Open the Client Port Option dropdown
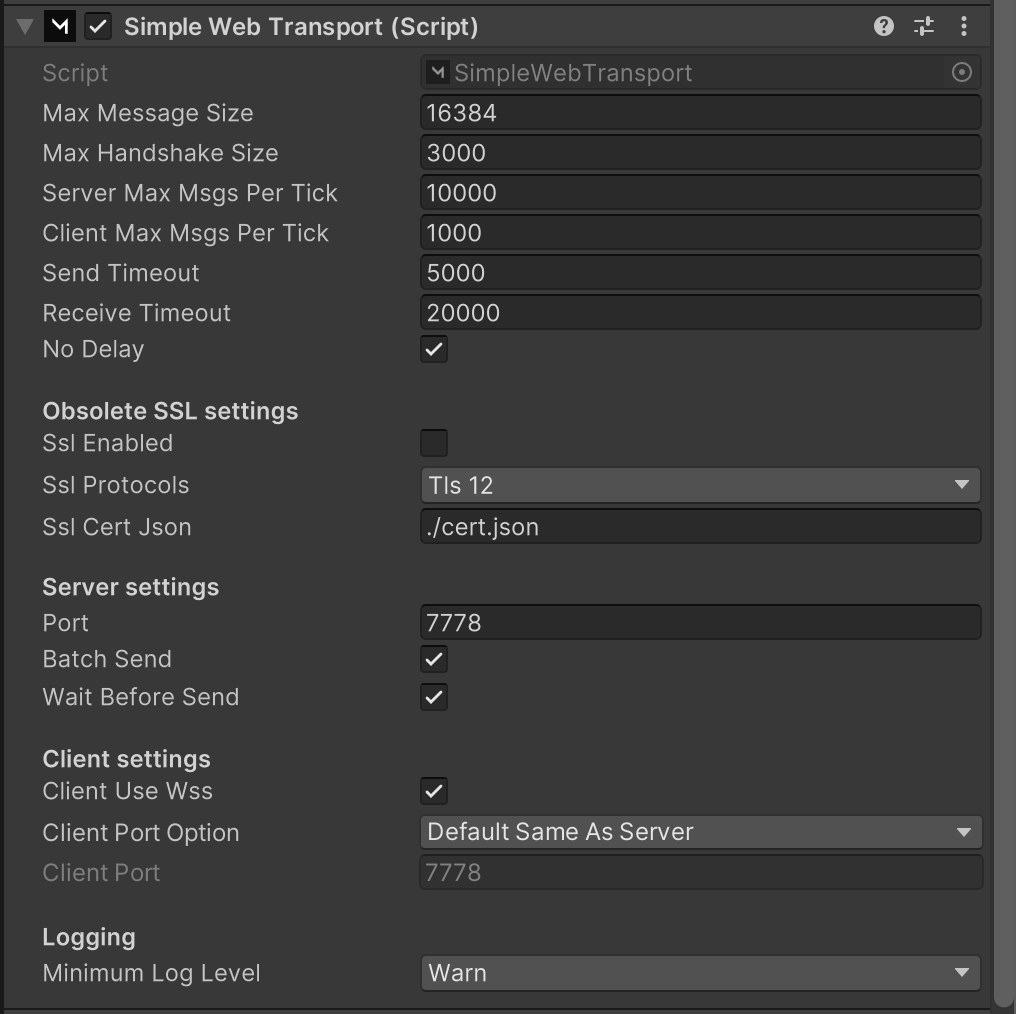 700,832
